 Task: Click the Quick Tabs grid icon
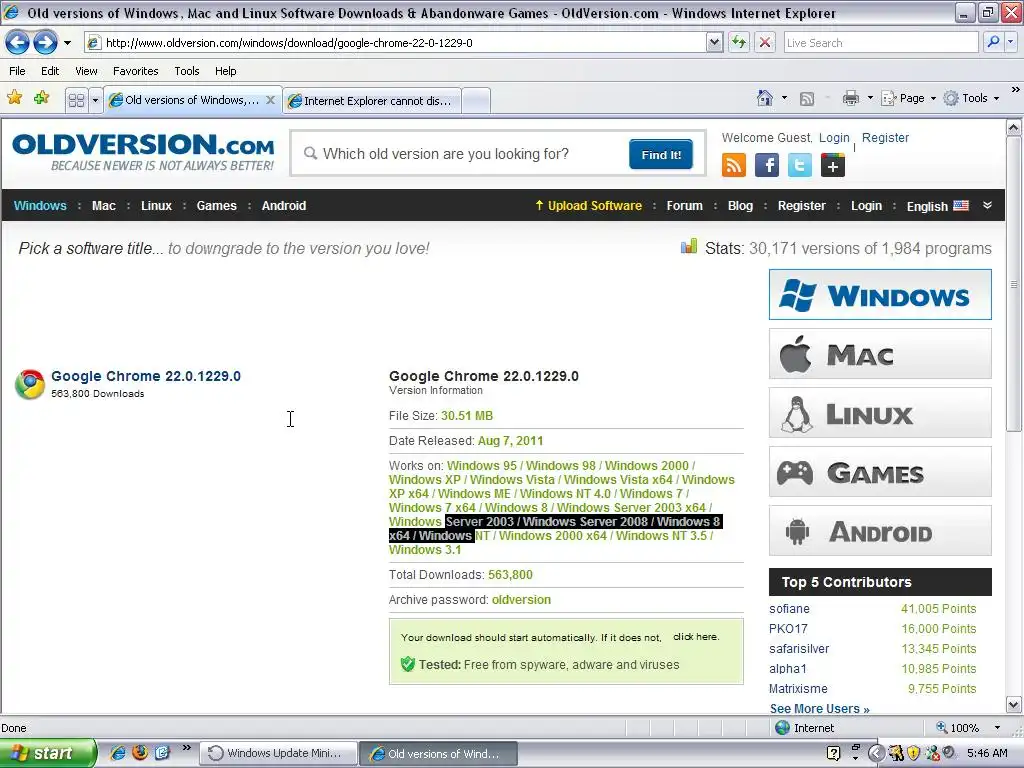pyautogui.click(x=76, y=101)
